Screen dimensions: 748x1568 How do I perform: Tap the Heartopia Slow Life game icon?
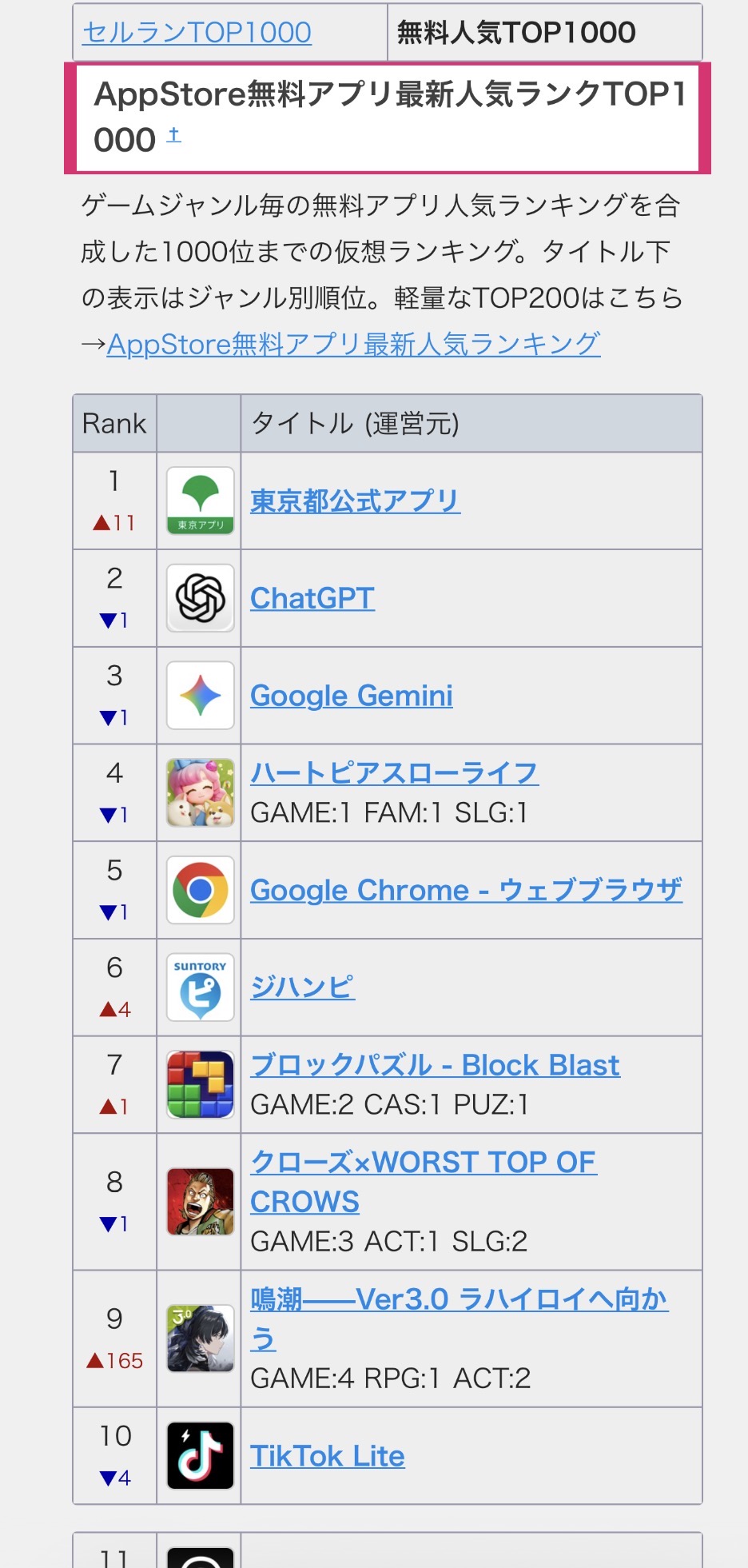coord(200,792)
